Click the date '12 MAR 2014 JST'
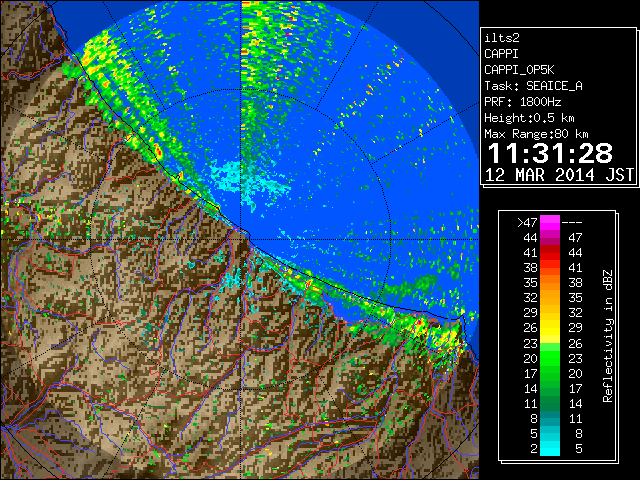Screen dimensions: 640x480 click(559, 175)
